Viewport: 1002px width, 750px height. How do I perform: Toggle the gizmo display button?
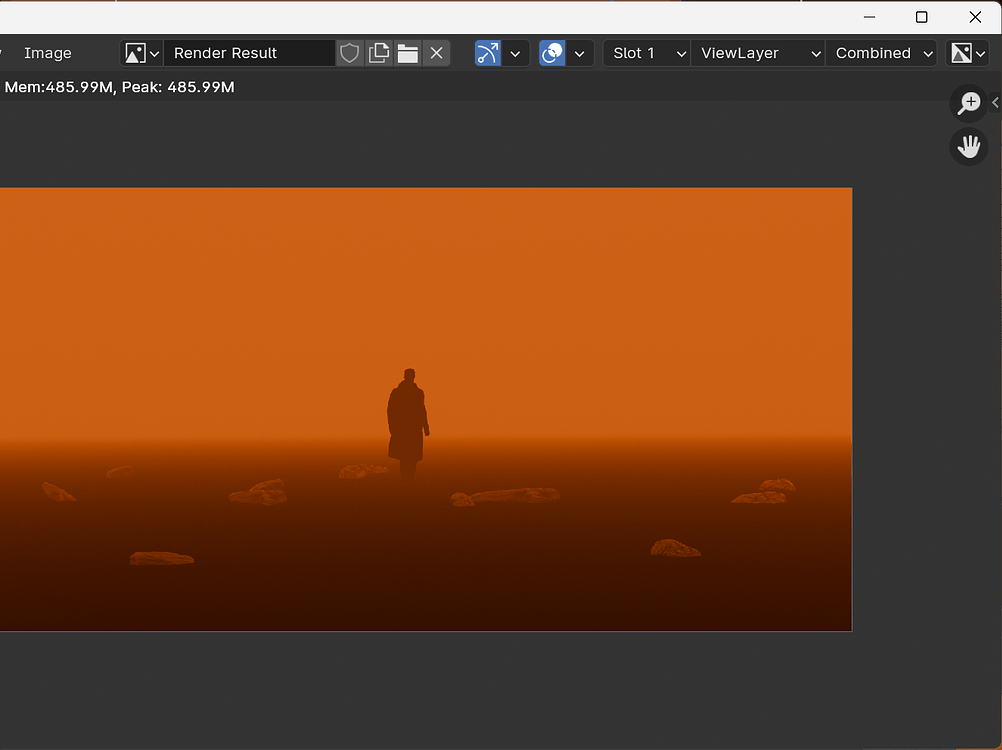pos(488,53)
